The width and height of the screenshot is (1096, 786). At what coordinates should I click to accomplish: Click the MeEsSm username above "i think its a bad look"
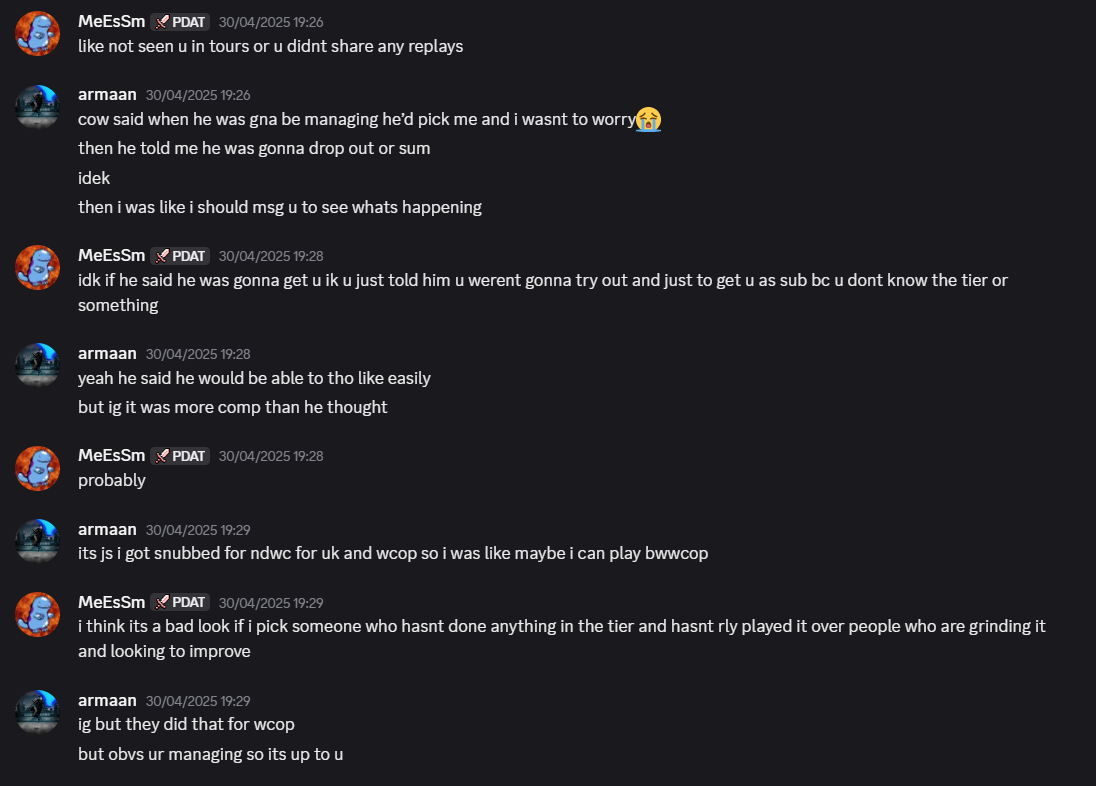tap(111, 602)
